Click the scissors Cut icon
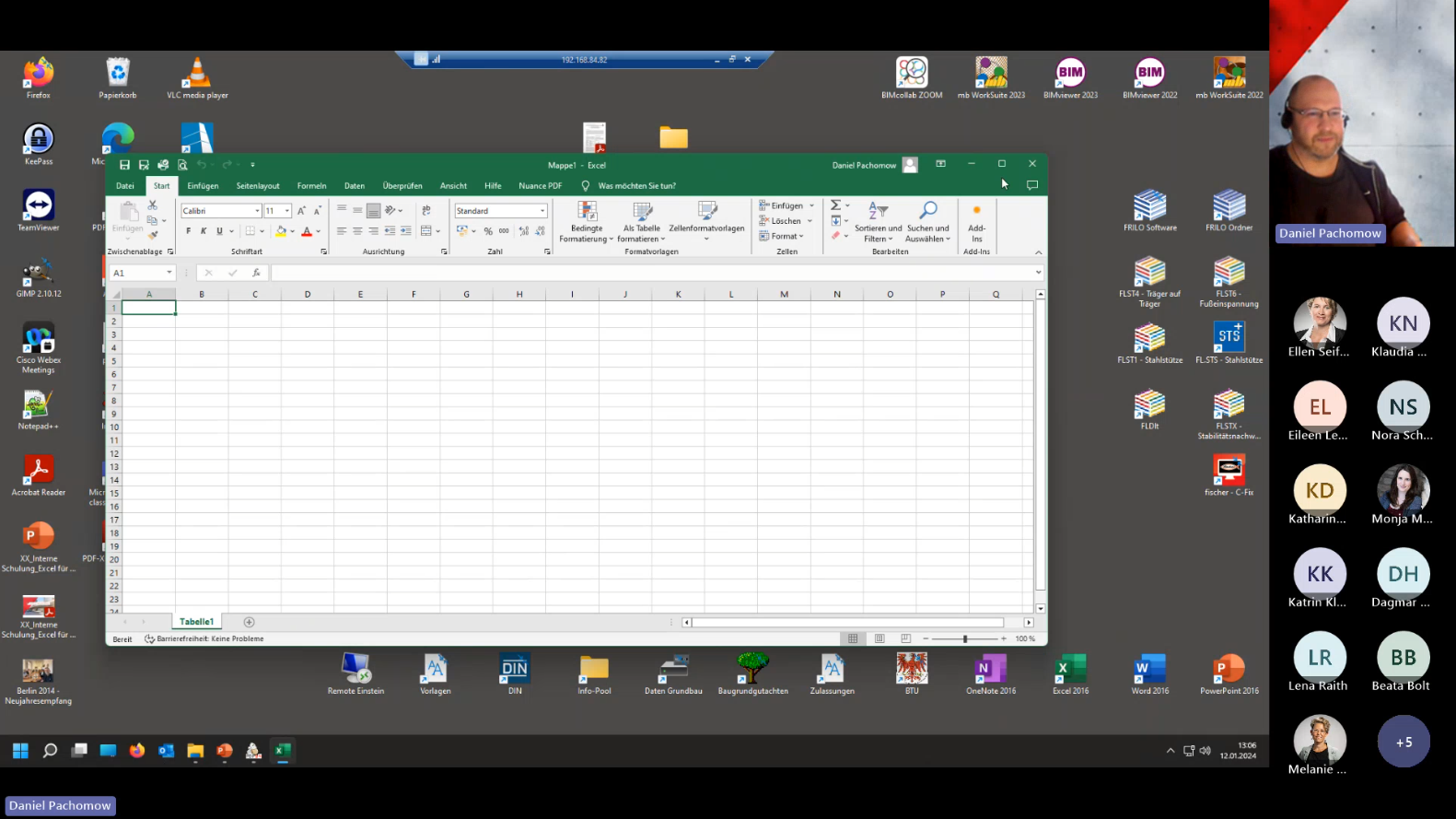 pos(153,205)
